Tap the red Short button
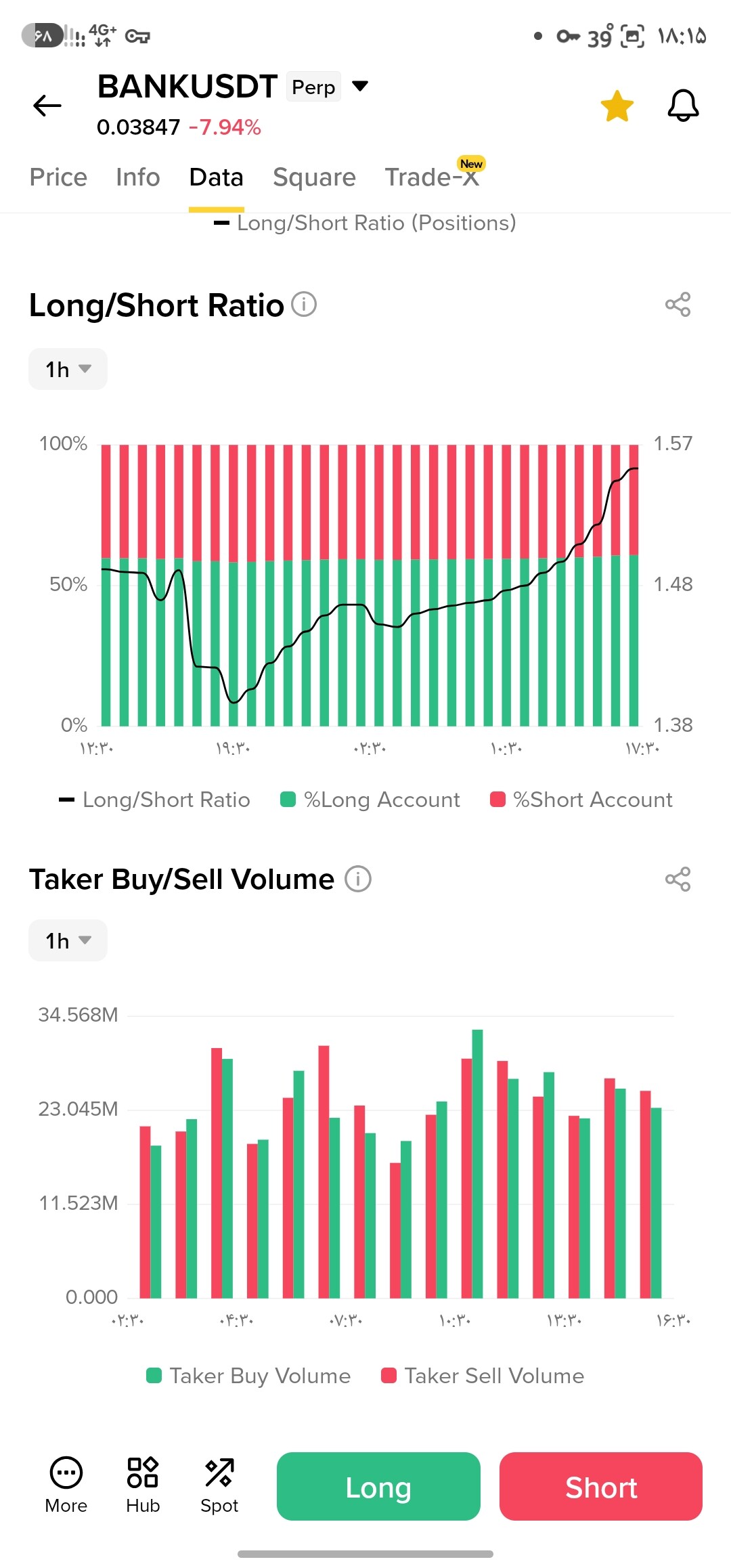This screenshot has width=731, height=1568. [x=601, y=1486]
